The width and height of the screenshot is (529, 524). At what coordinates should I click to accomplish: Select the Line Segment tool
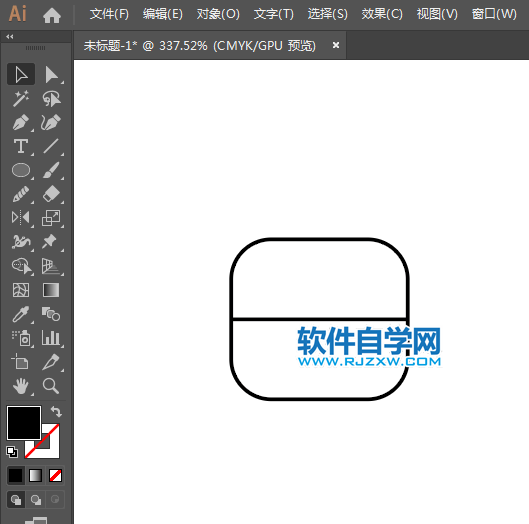coord(51,146)
